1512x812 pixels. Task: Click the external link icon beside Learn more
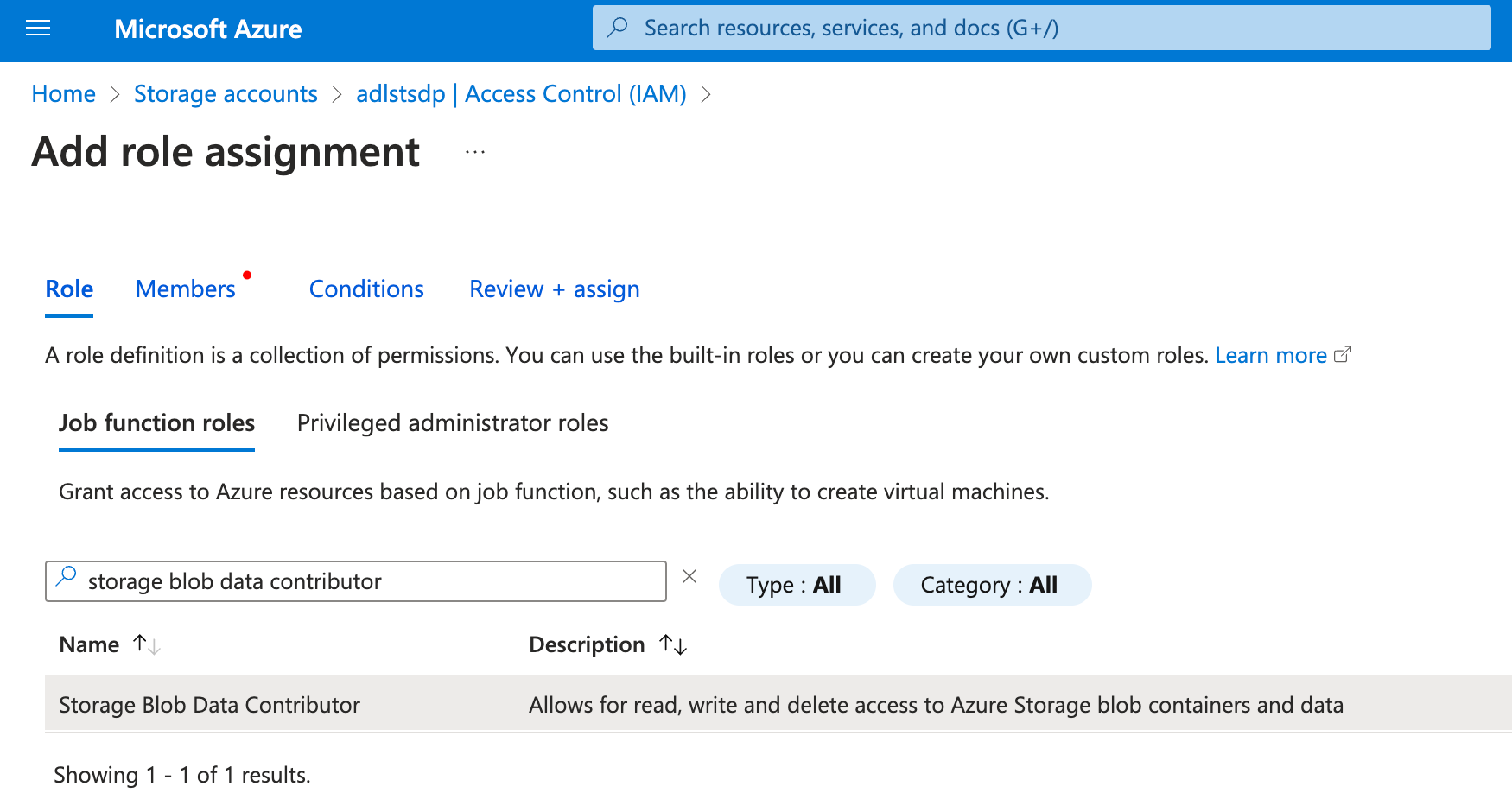1343,355
